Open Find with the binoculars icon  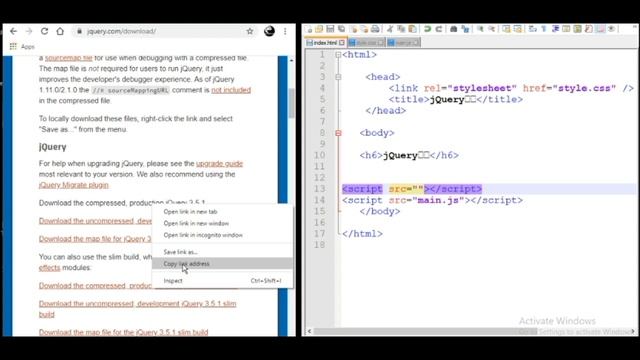pos(453,29)
